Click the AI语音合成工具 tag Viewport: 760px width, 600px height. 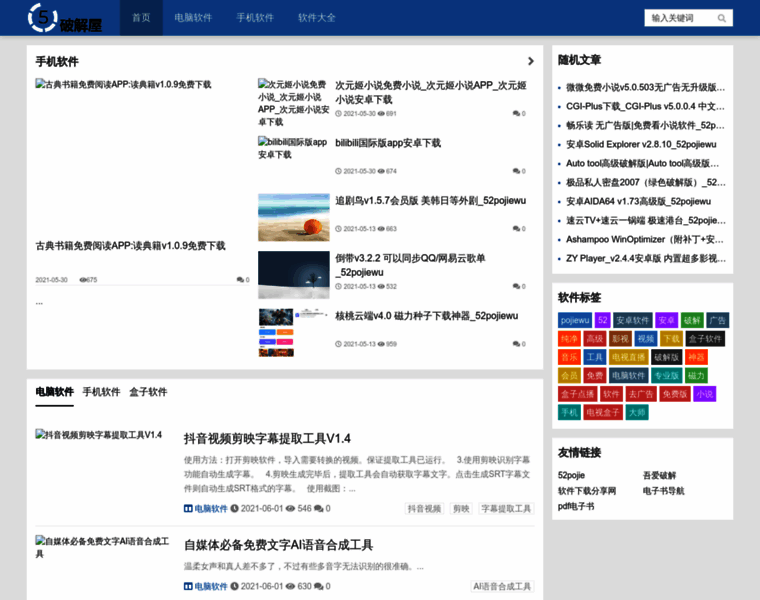502,586
